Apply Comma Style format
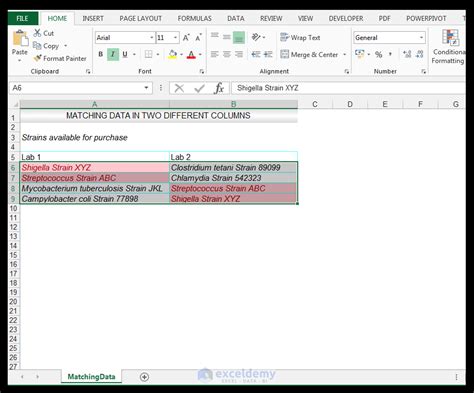 pos(390,54)
